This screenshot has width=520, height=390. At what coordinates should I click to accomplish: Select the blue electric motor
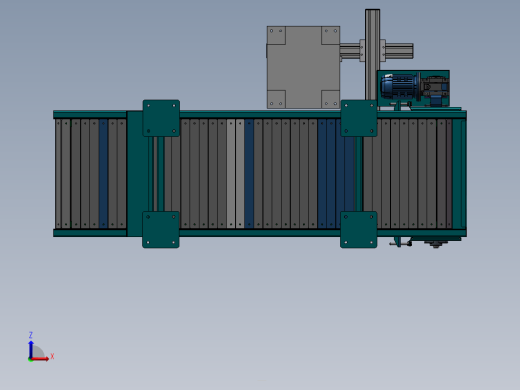pos(399,86)
